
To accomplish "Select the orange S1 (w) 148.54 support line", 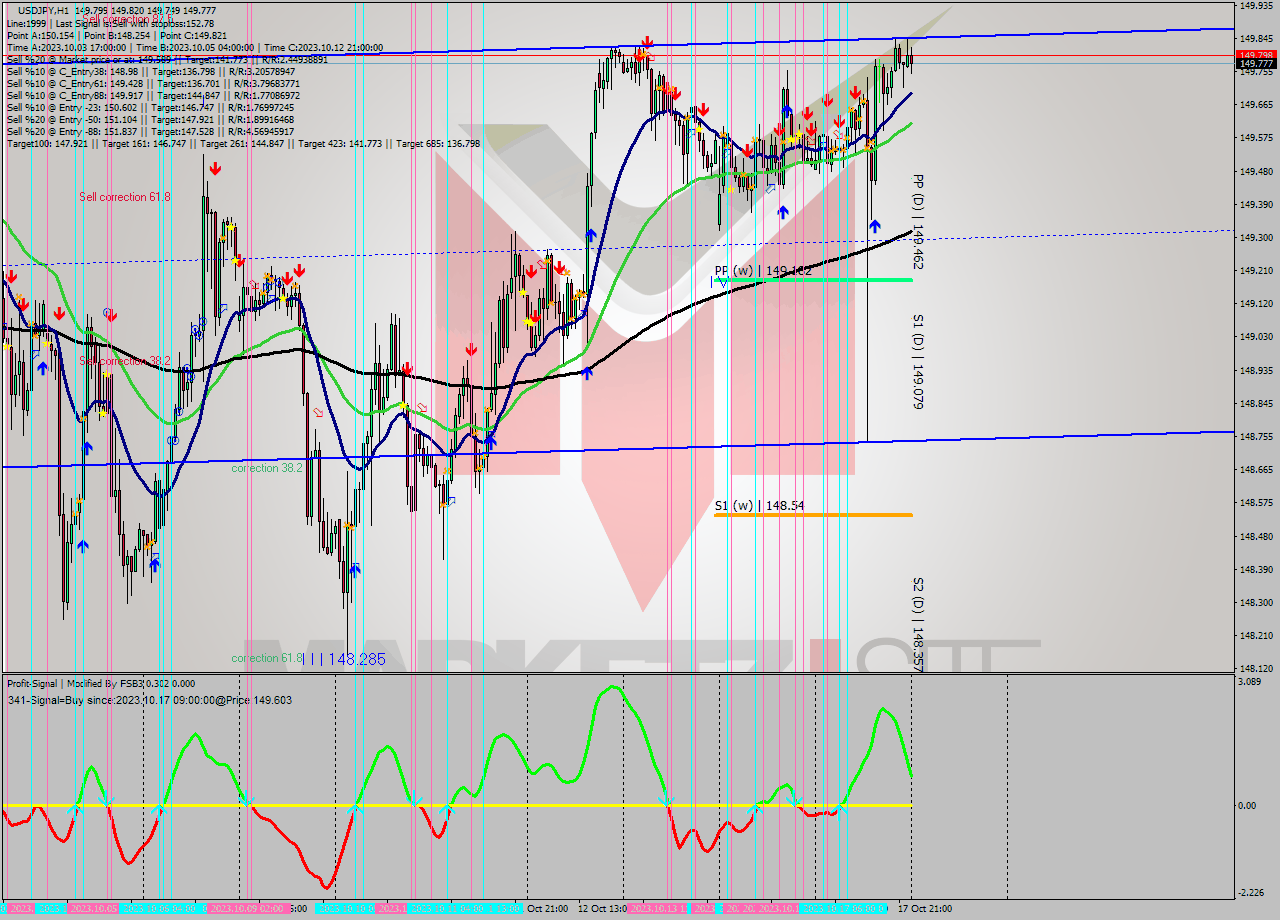I will point(810,515).
